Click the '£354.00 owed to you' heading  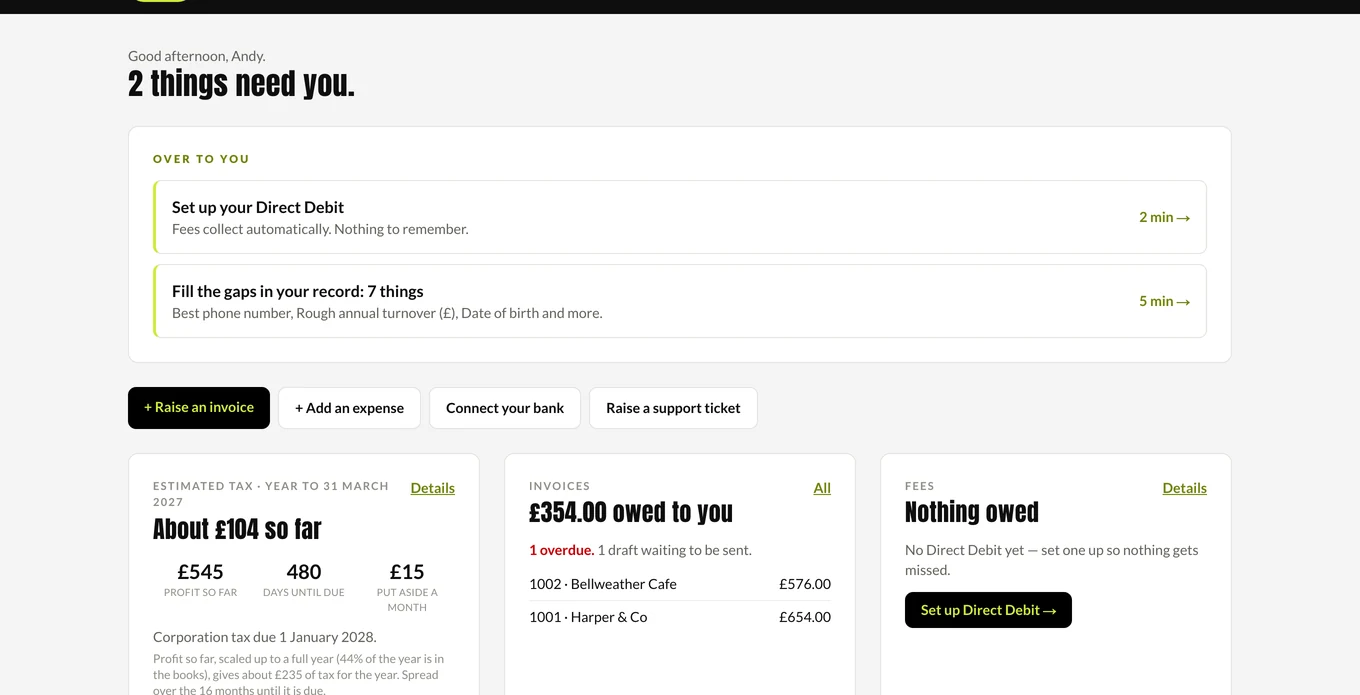[631, 512]
